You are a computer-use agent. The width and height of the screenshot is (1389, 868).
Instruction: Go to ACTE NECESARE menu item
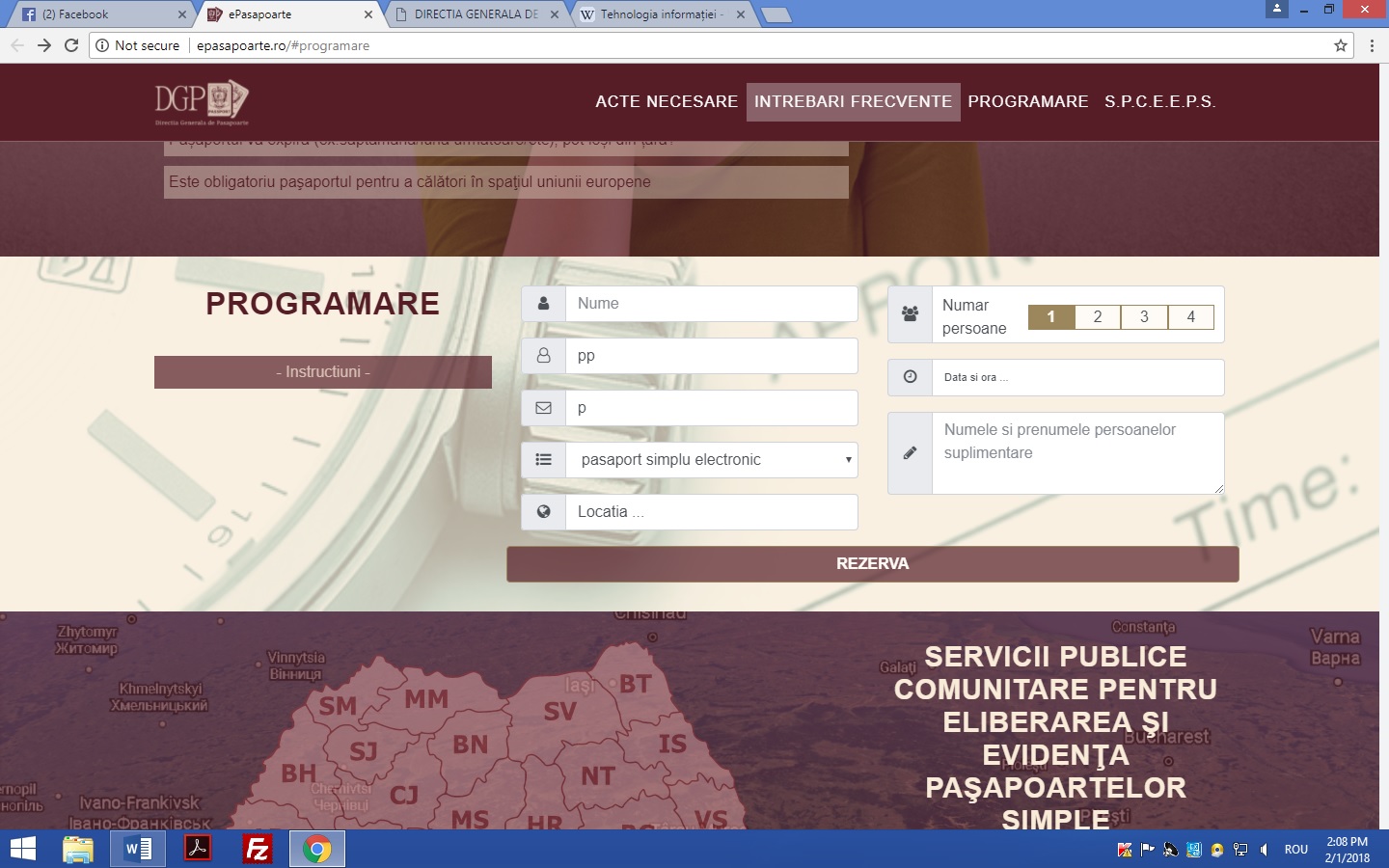click(667, 101)
